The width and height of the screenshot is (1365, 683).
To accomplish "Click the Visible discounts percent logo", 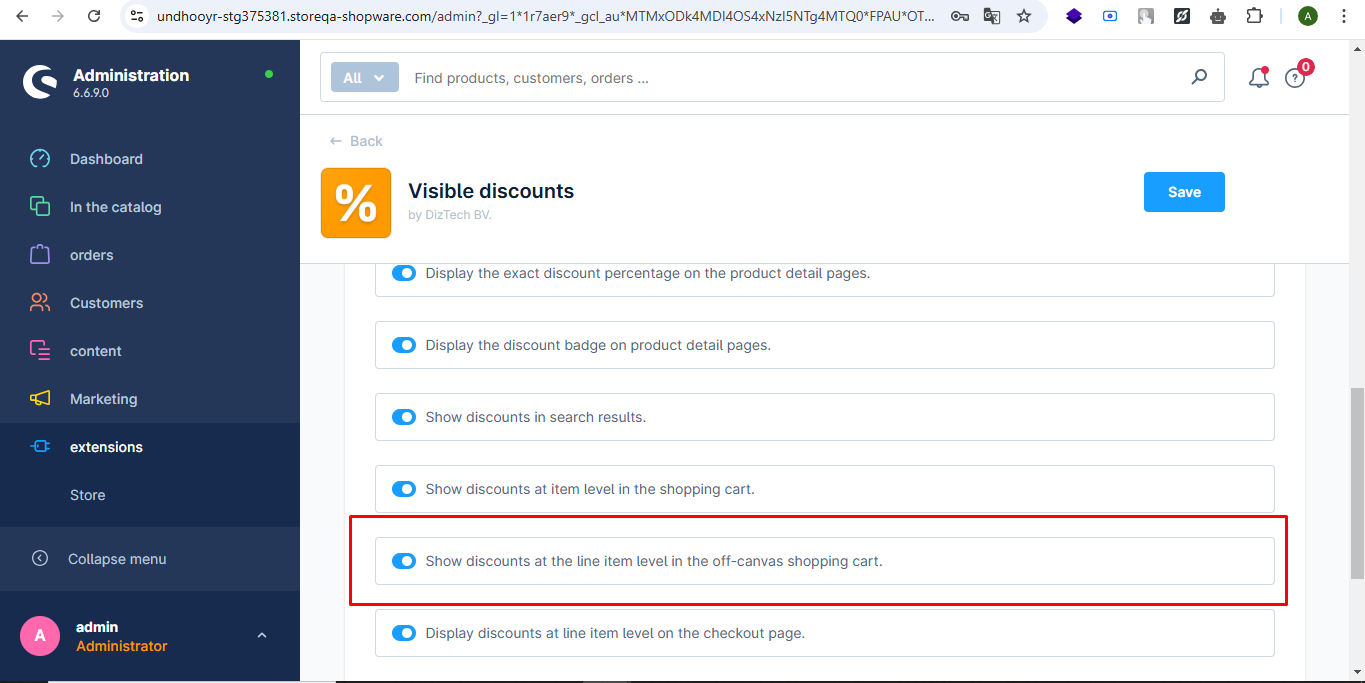I will (x=356, y=203).
